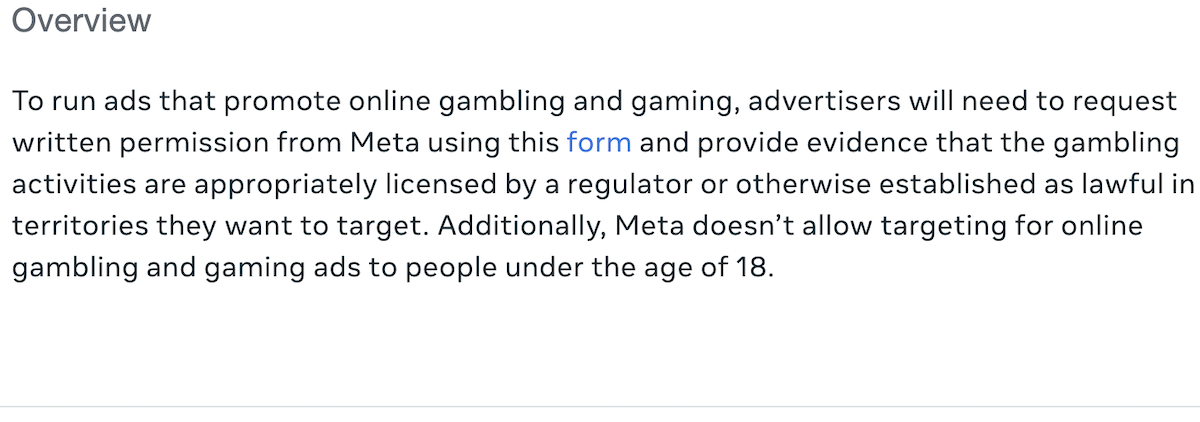Viewport: 1200px width, 422px height.
Task: Click the 'Overview' section heading
Action: pos(81,21)
